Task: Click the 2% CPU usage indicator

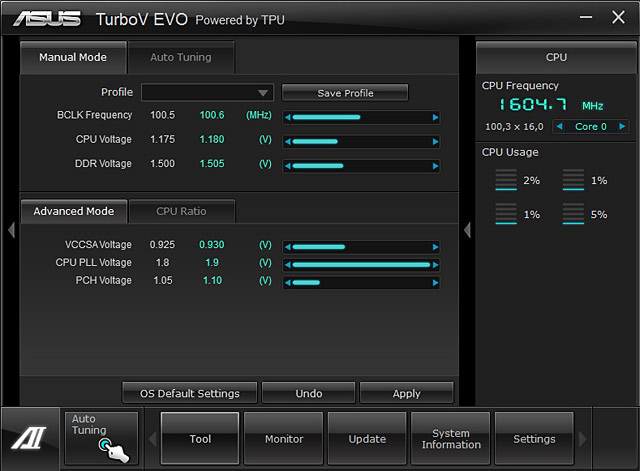Action: 518,180
